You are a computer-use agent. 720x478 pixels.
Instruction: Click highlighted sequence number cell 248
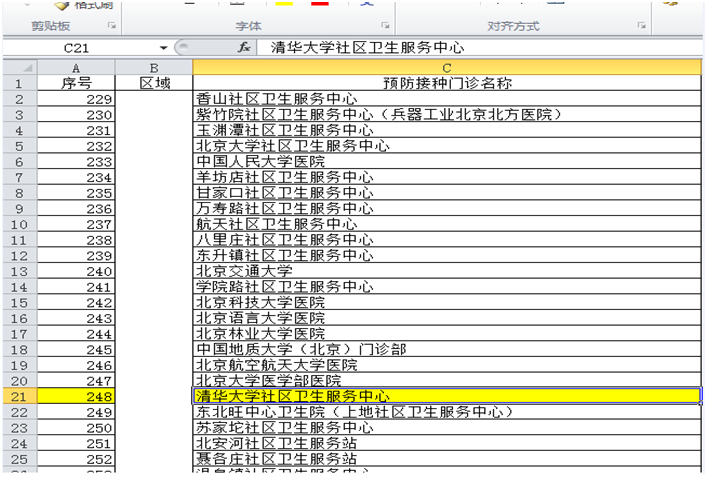coord(76,396)
